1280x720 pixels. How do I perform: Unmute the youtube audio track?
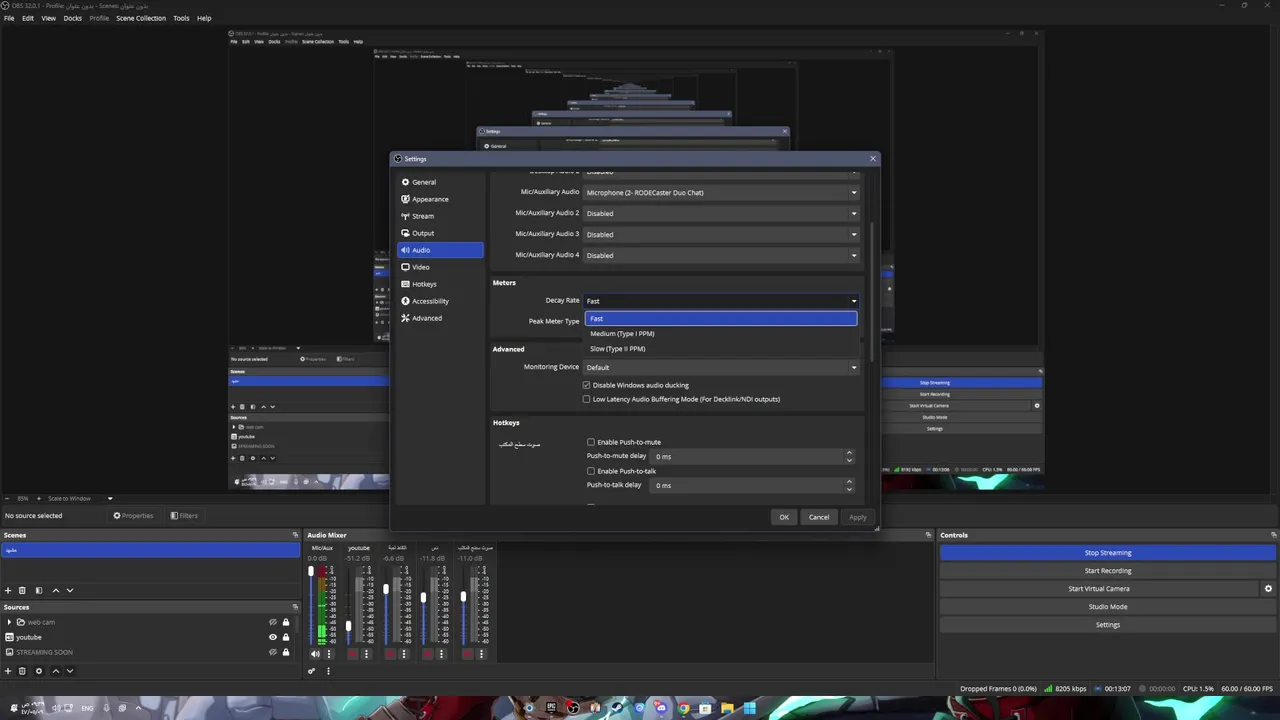353,654
